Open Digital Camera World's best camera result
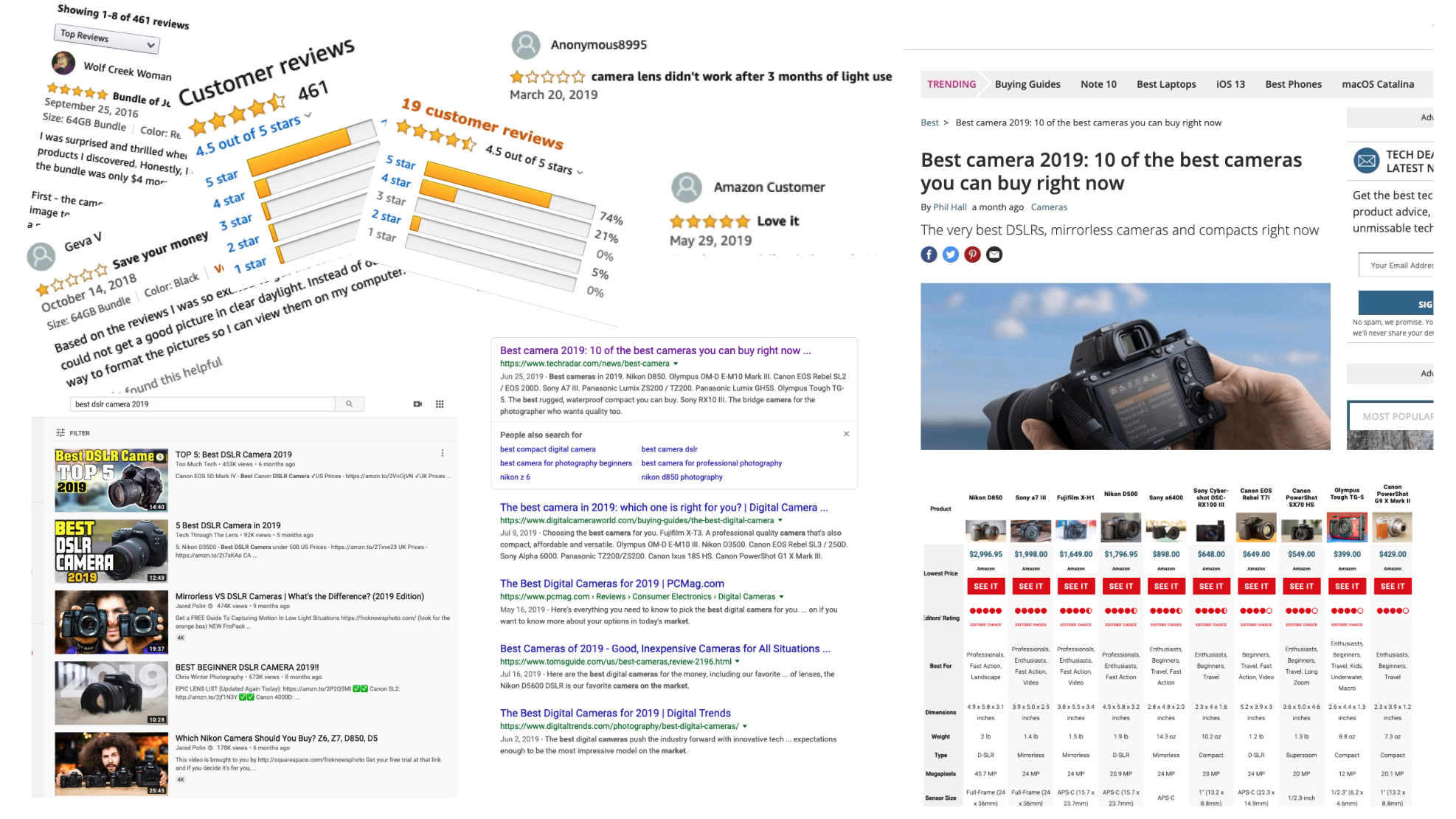Image resolution: width=1456 pixels, height=819 pixels. click(664, 508)
